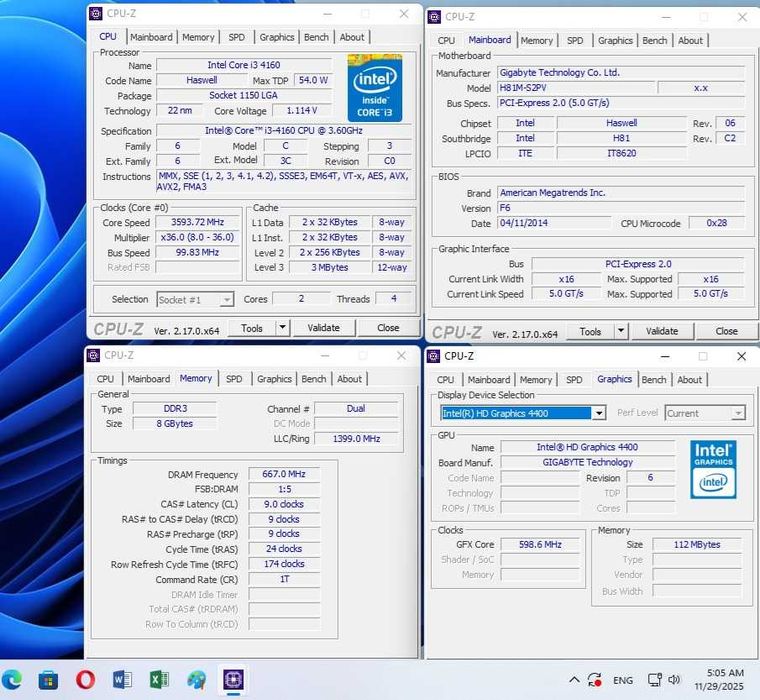Switch to Mainboard tab in the CPU window
The image size is (760, 700).
(x=151, y=37)
